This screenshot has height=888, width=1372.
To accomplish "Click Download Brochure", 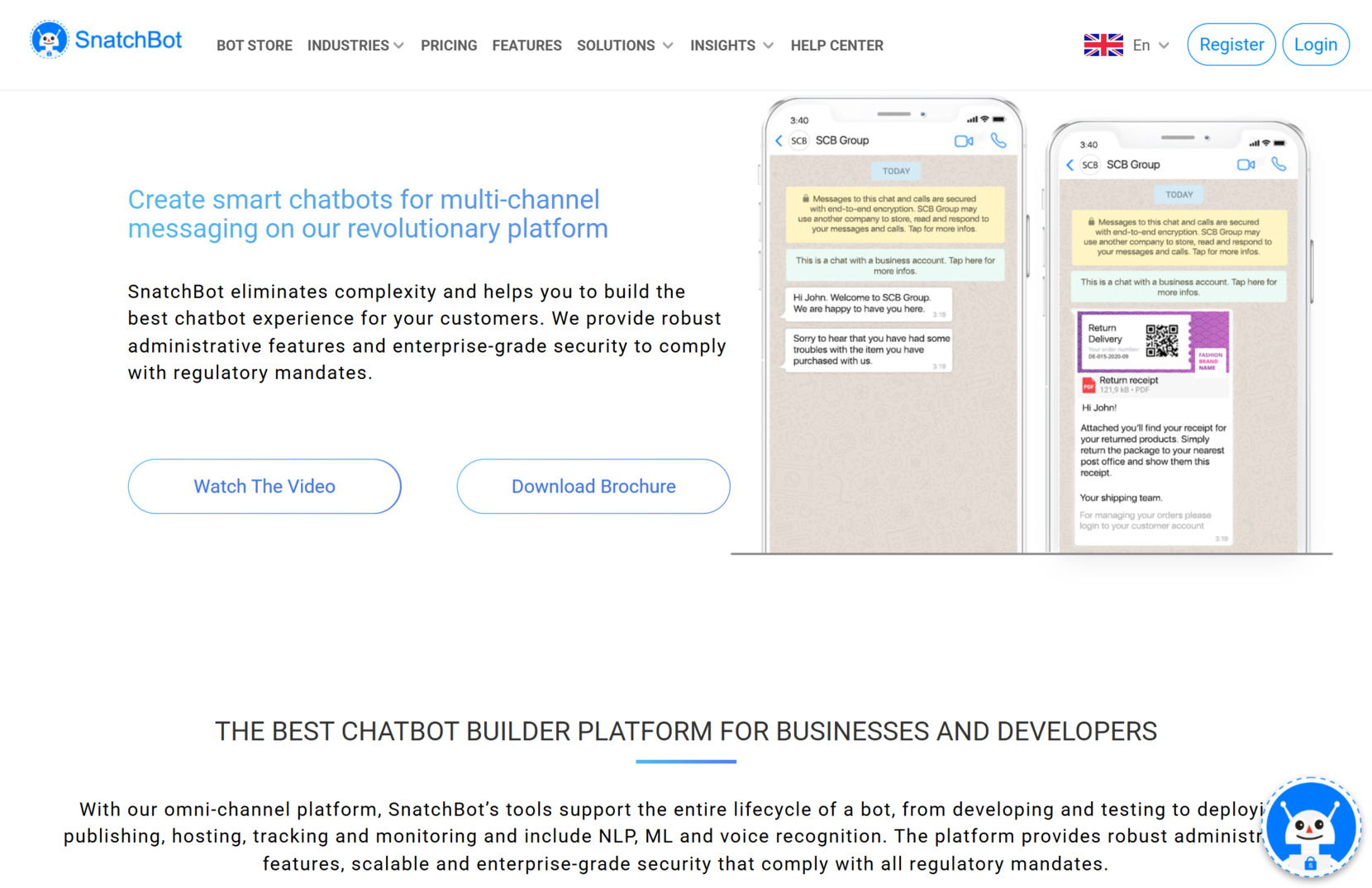I will tap(593, 487).
